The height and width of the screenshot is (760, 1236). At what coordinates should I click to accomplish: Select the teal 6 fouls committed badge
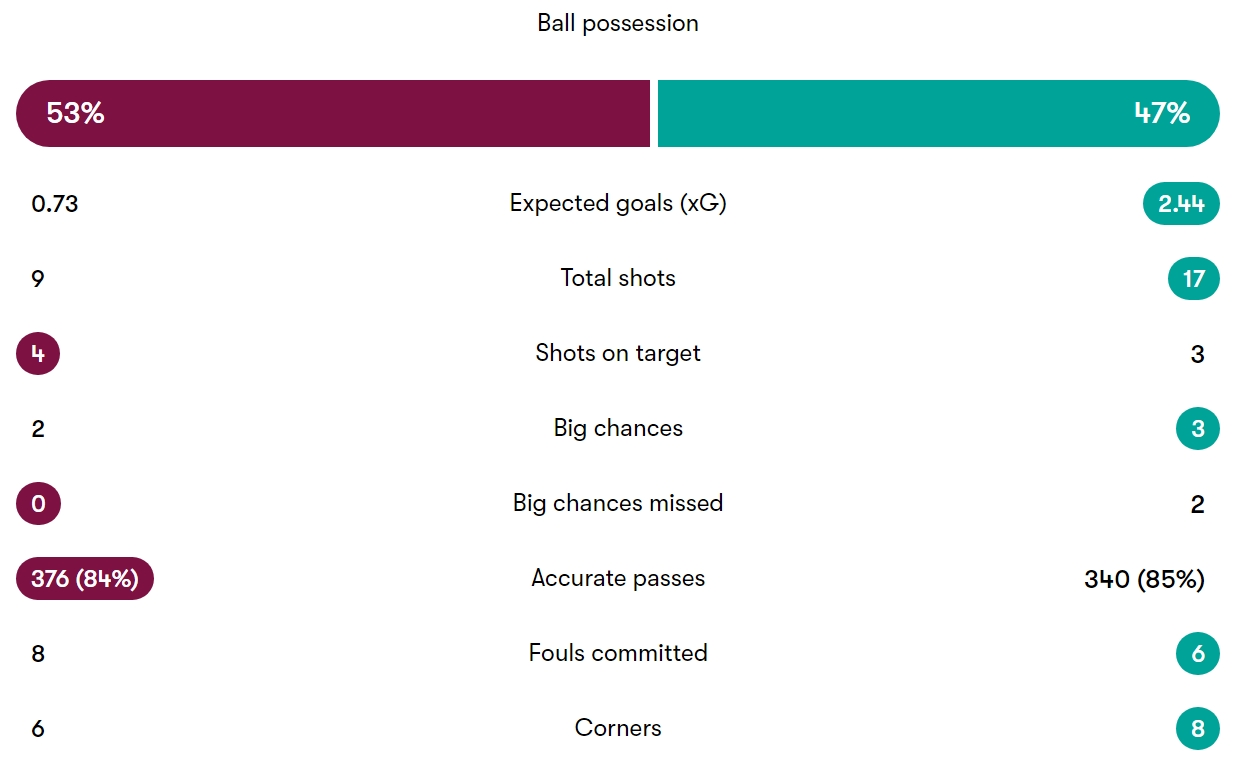[1198, 653]
